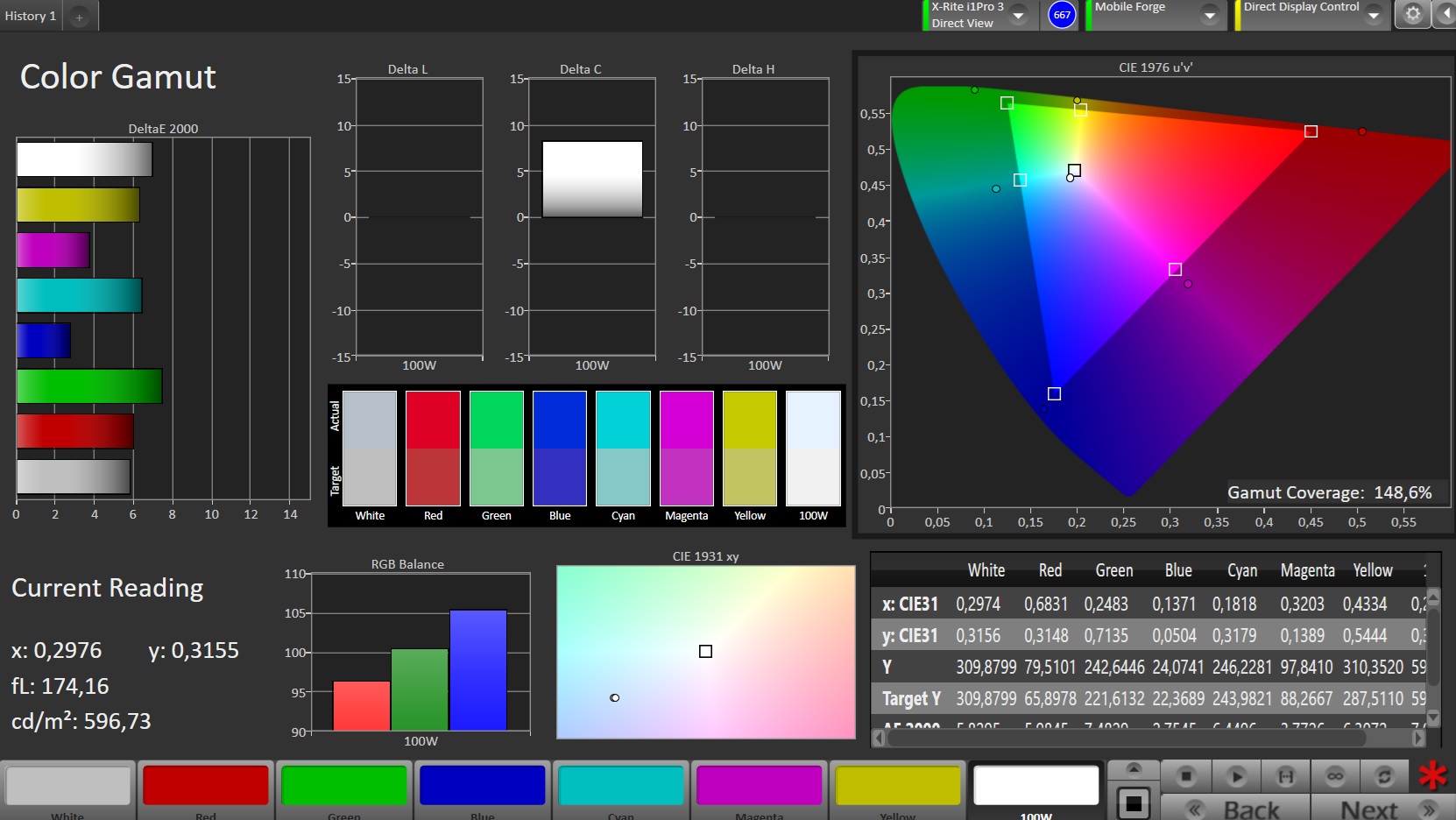Expand the Direct Display Control dropdown

pos(1374,15)
